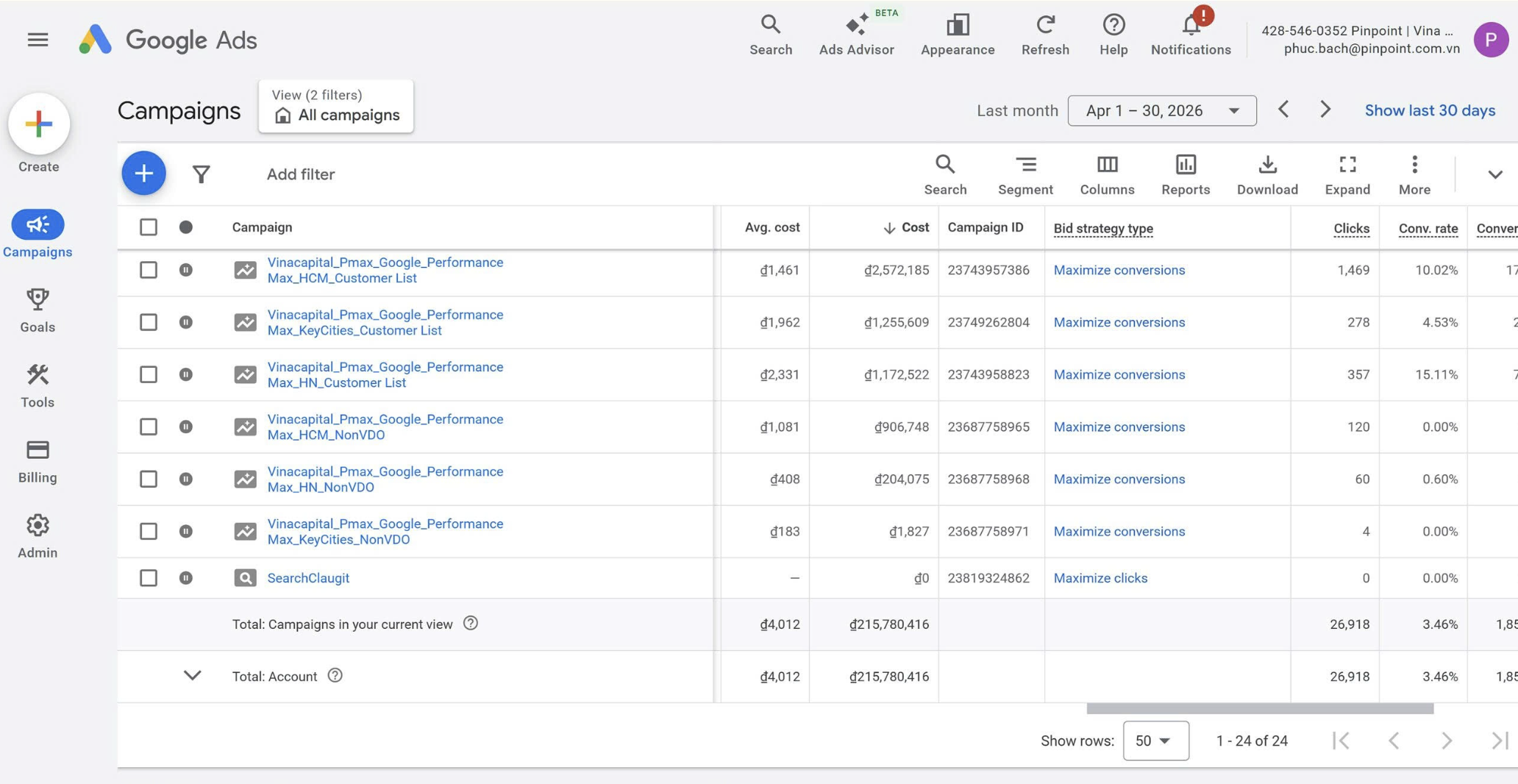Viewport: 1518px width, 784px height.
Task: Modify table Columns
Action: (1107, 174)
